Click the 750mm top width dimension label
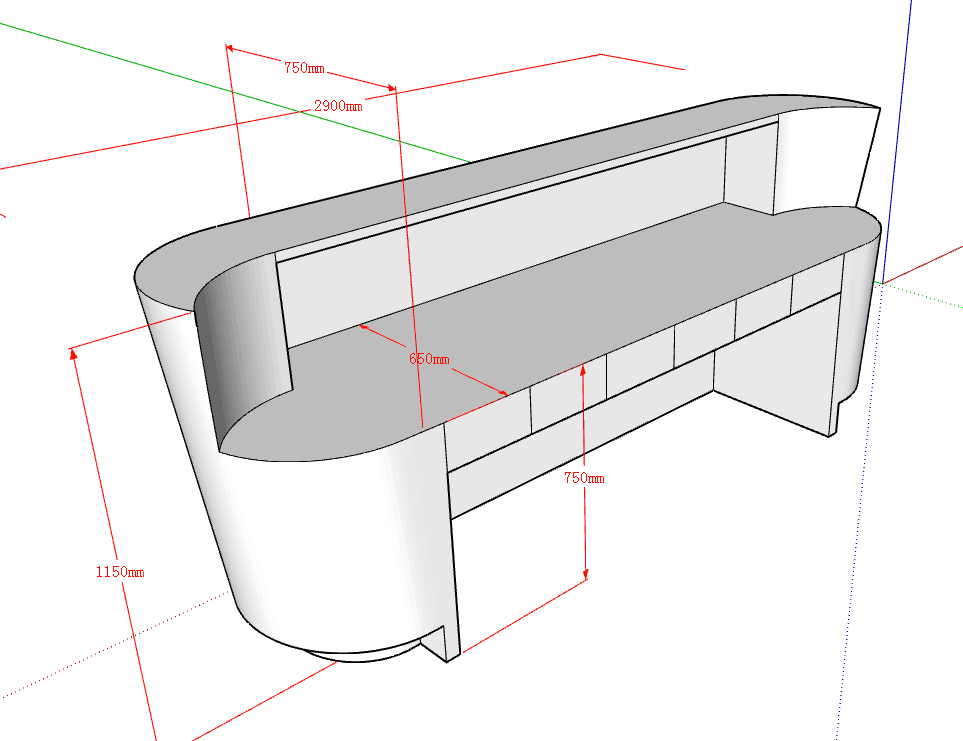This screenshot has height=741, width=963. 304,68
